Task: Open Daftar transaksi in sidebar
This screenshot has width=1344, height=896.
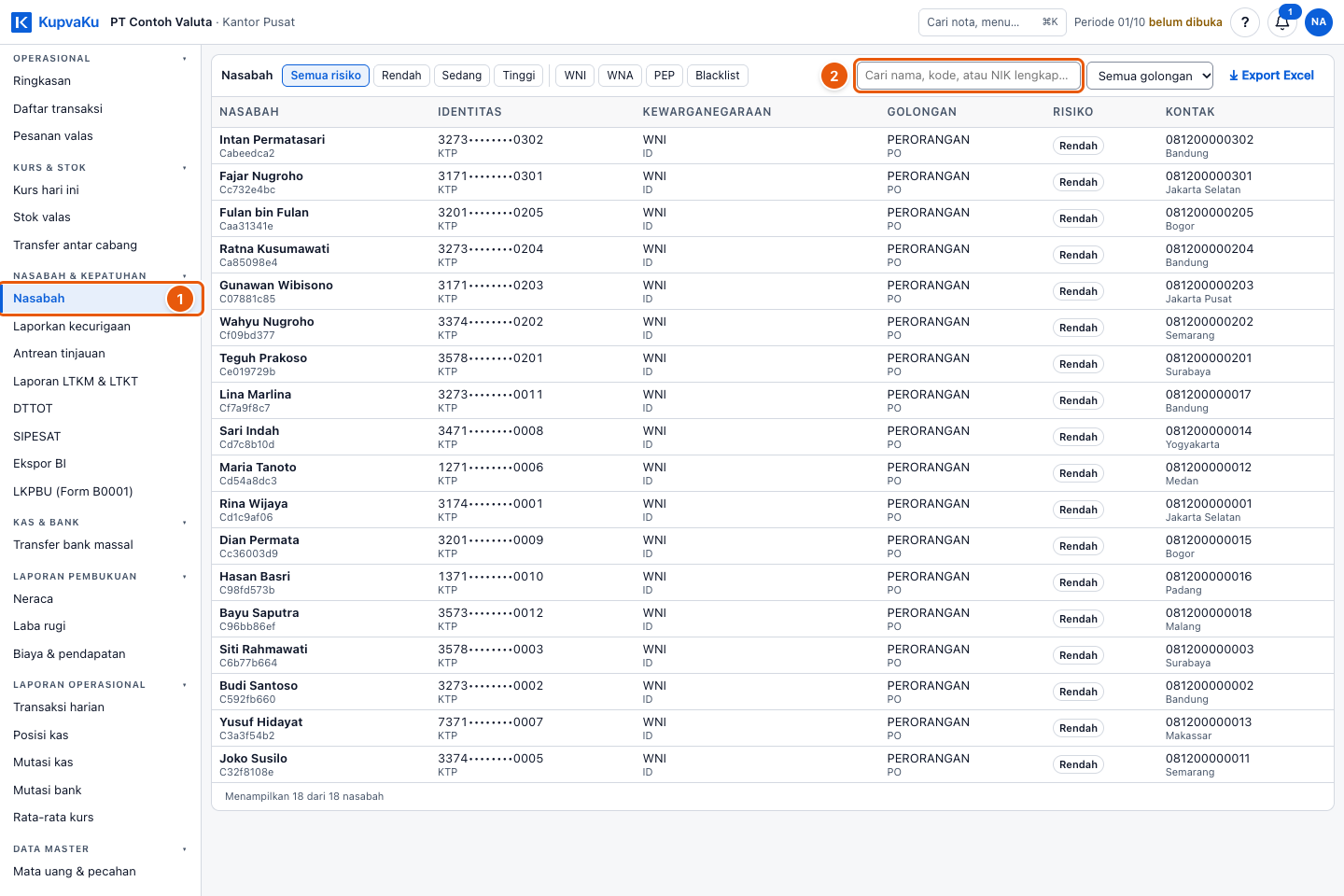Action: pos(58,108)
